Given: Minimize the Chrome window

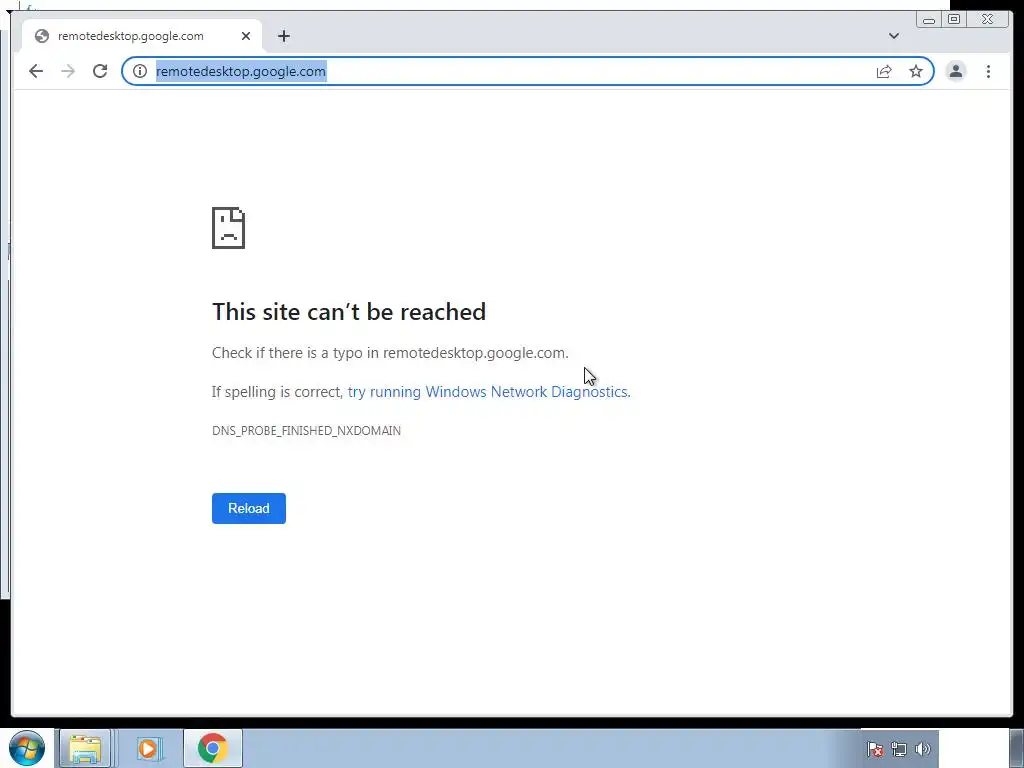Looking at the screenshot, I should (x=929, y=20).
